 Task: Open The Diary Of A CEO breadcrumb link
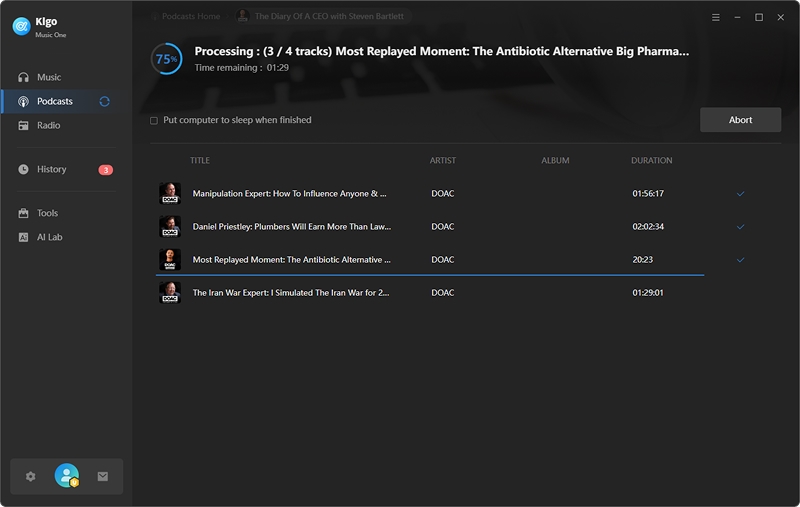pos(329,16)
